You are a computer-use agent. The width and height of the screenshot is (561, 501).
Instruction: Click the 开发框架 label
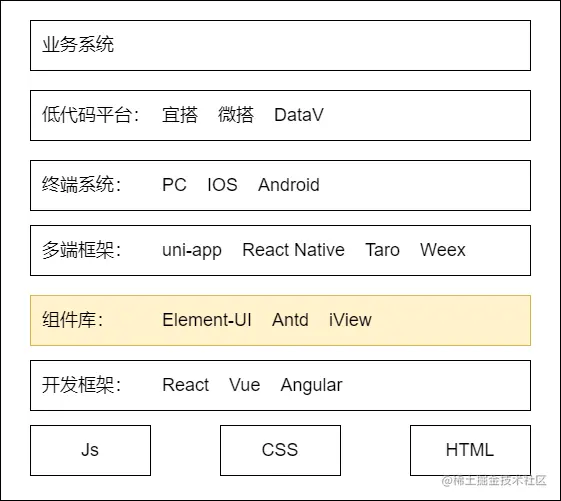click(81, 385)
